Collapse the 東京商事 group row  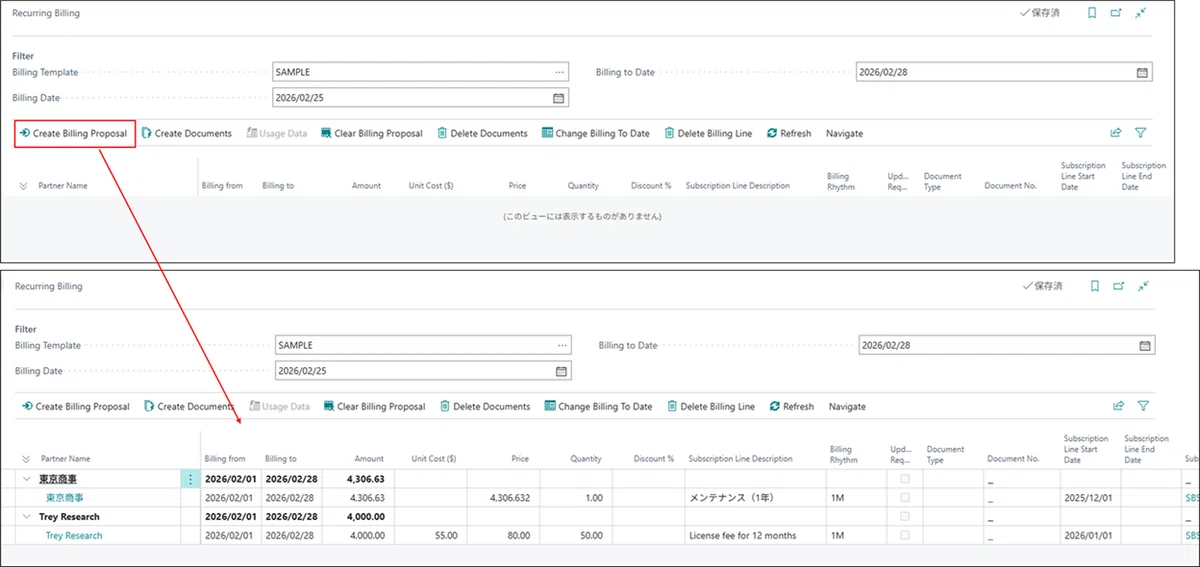27,479
